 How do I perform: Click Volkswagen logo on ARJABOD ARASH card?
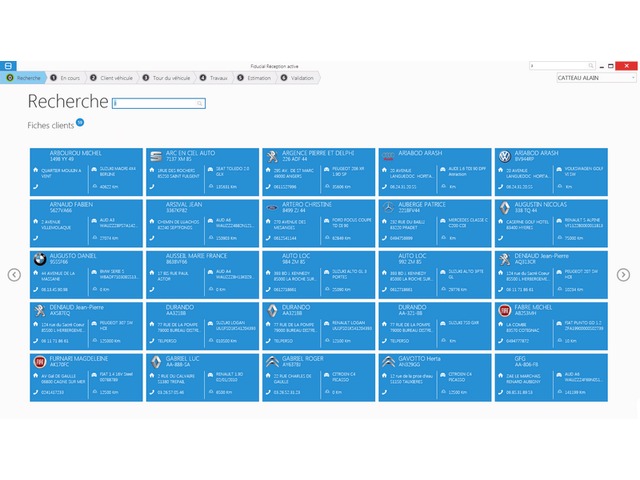click(x=505, y=156)
